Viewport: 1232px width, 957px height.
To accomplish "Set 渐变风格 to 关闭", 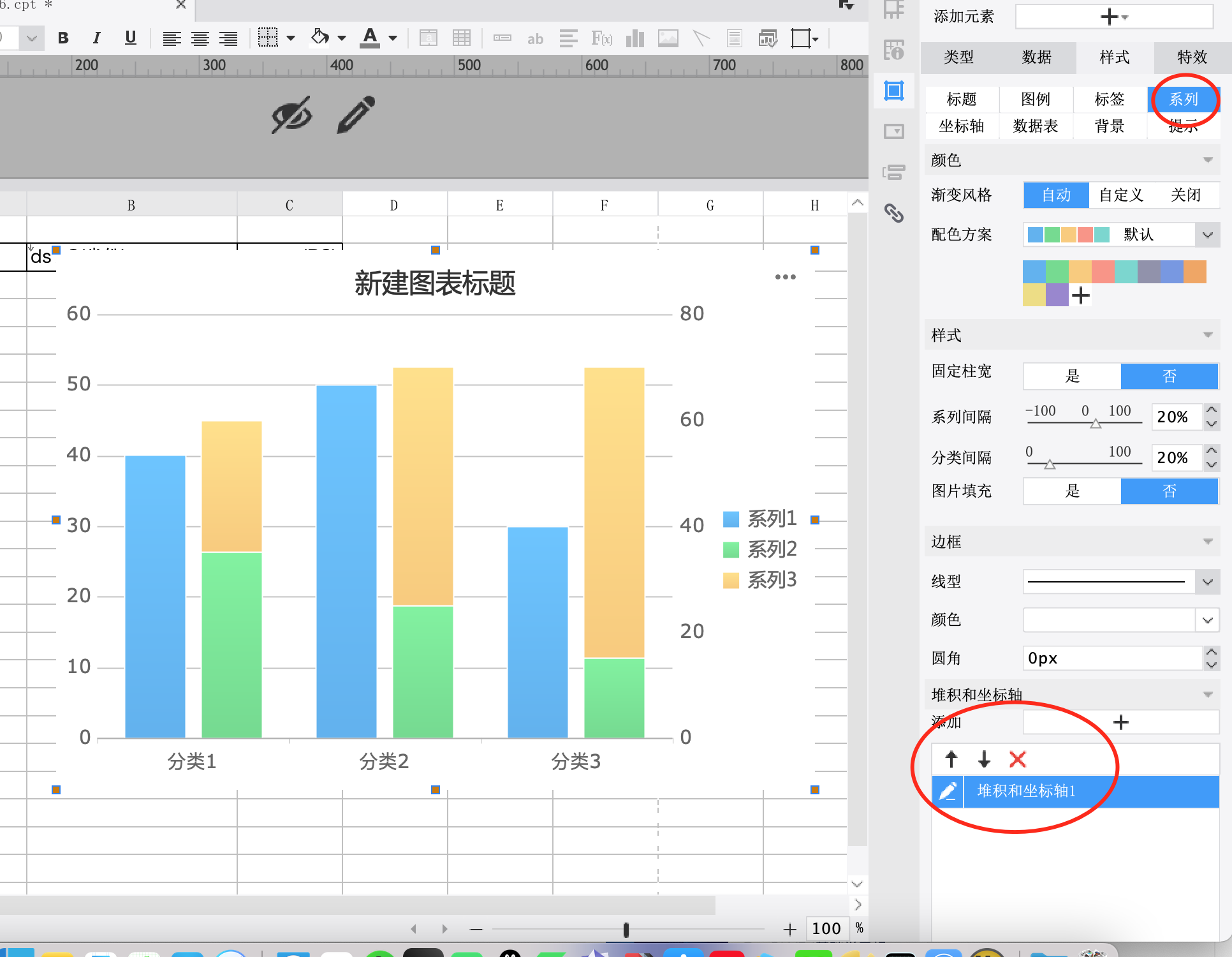I will click(x=1186, y=195).
